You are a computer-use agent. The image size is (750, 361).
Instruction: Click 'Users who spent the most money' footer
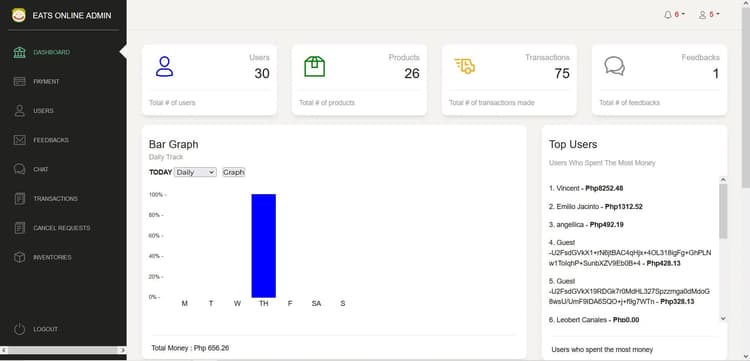602,350
